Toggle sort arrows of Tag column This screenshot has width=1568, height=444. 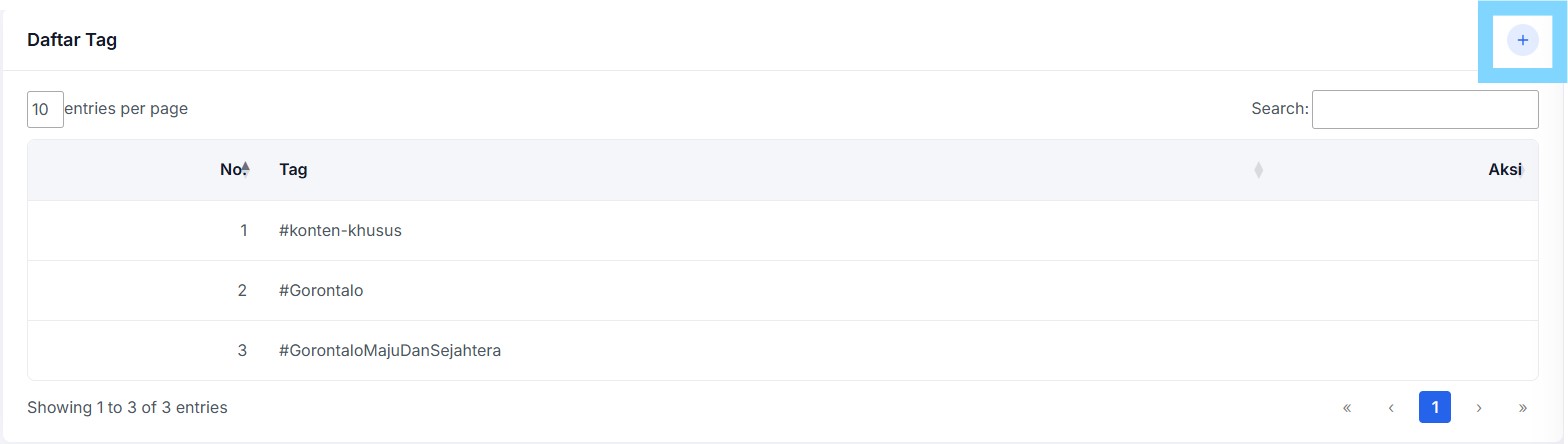[x=1258, y=170]
